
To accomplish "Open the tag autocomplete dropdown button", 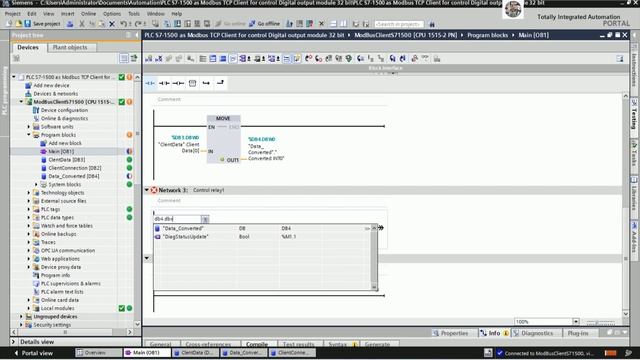I will coord(205,219).
